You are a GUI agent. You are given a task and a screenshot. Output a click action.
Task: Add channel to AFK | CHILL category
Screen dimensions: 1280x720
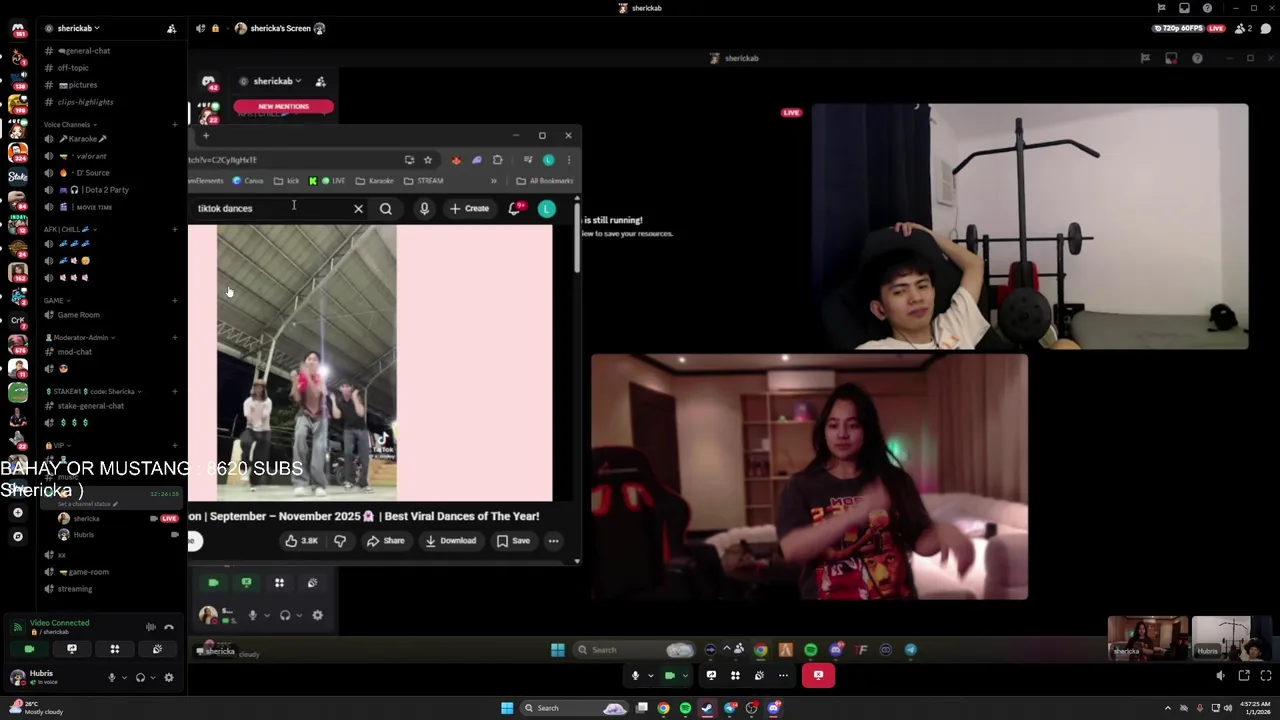pyautogui.click(x=174, y=229)
